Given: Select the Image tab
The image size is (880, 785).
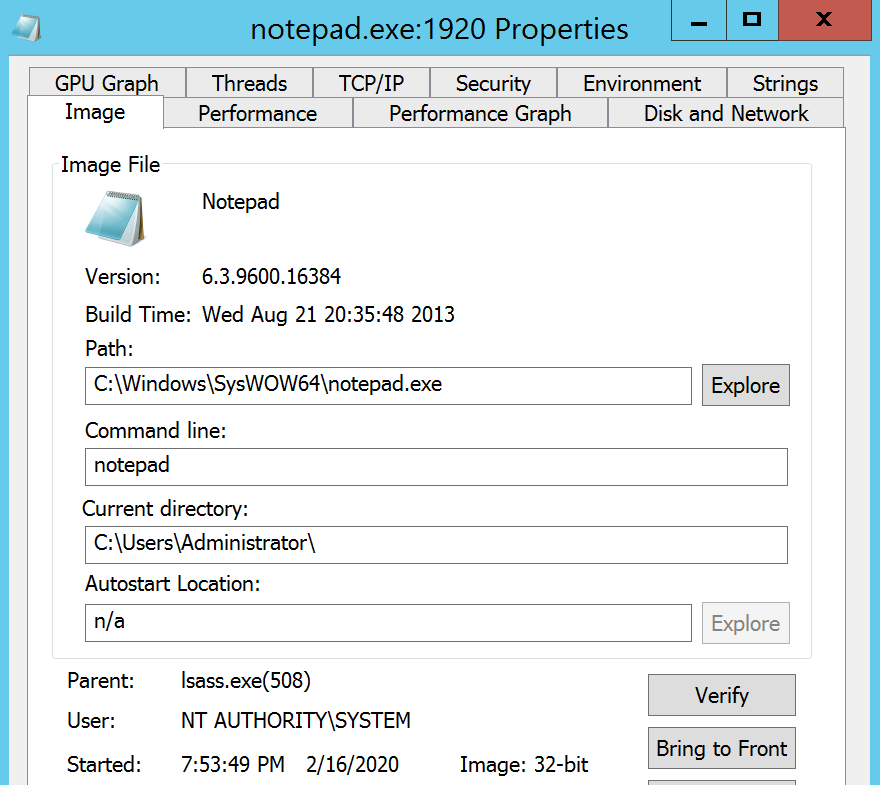Looking at the screenshot, I should [95, 112].
